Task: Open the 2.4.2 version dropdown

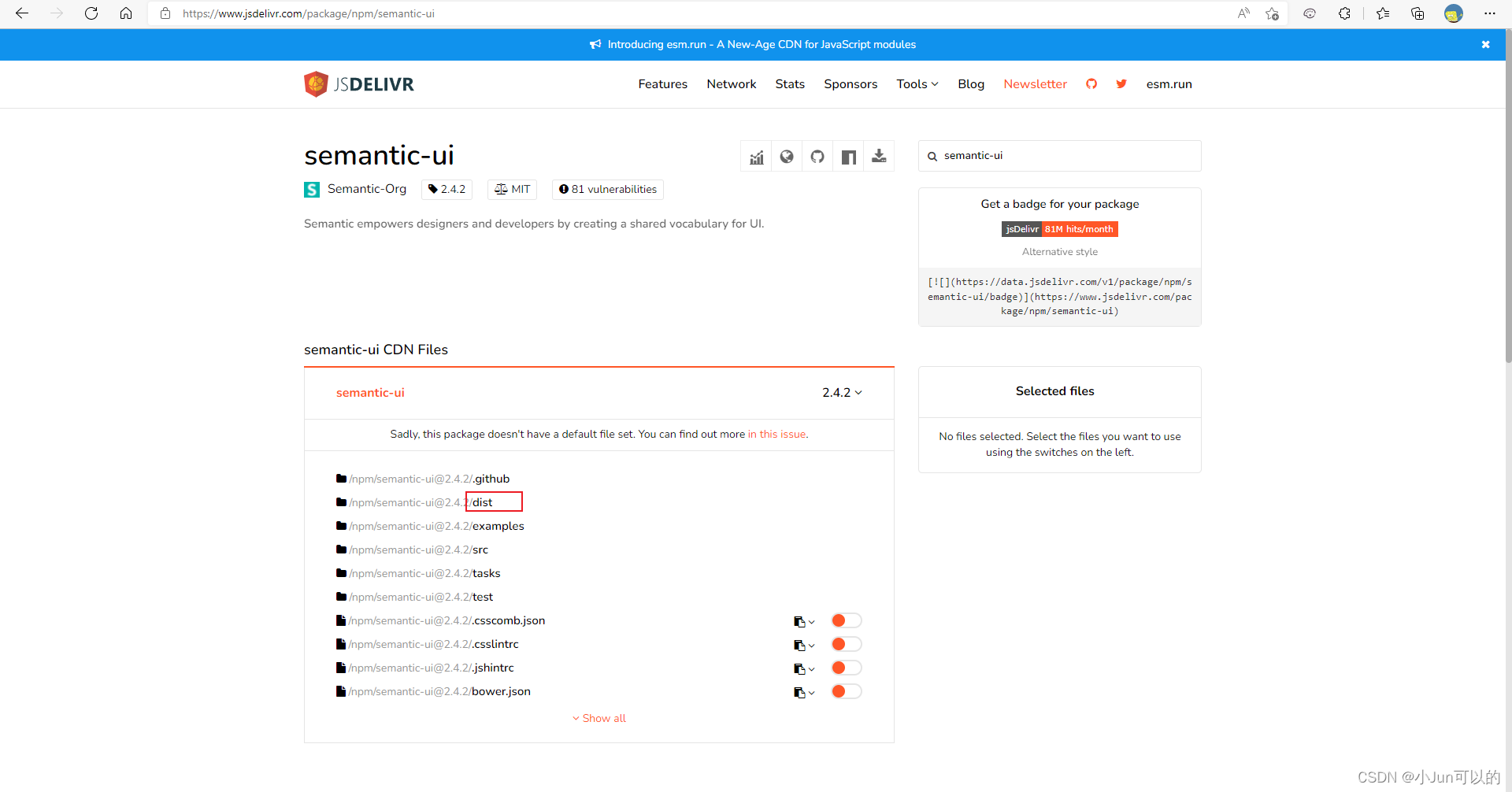Action: [842, 392]
